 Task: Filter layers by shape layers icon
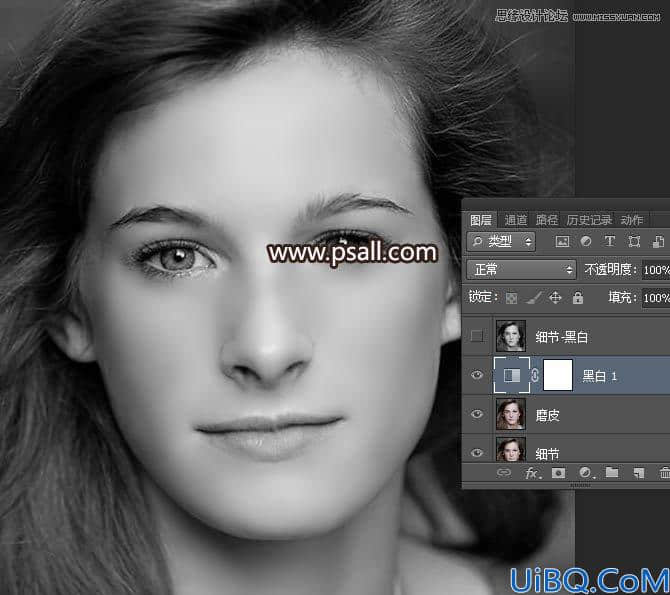tap(634, 242)
